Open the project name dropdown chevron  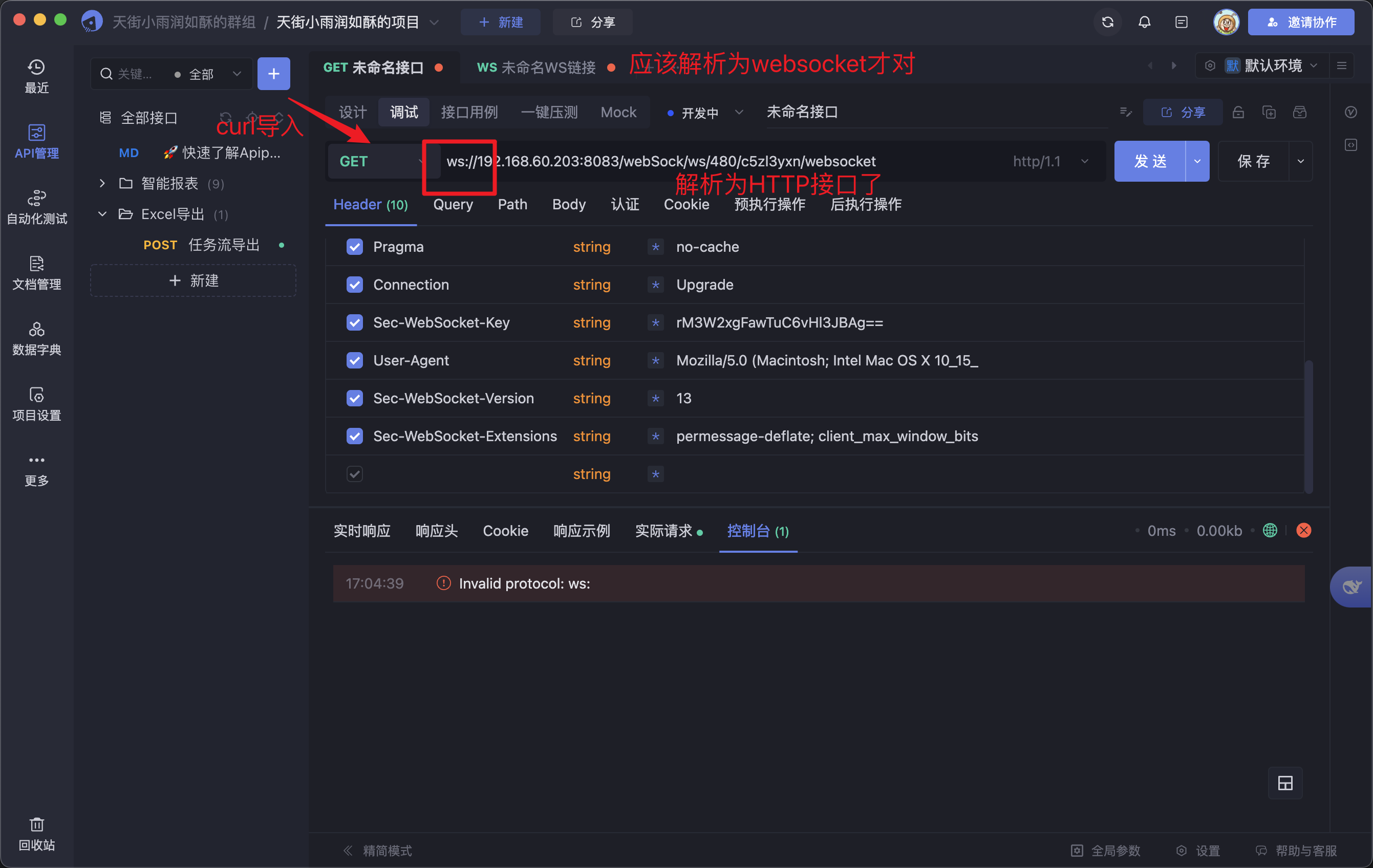click(435, 22)
